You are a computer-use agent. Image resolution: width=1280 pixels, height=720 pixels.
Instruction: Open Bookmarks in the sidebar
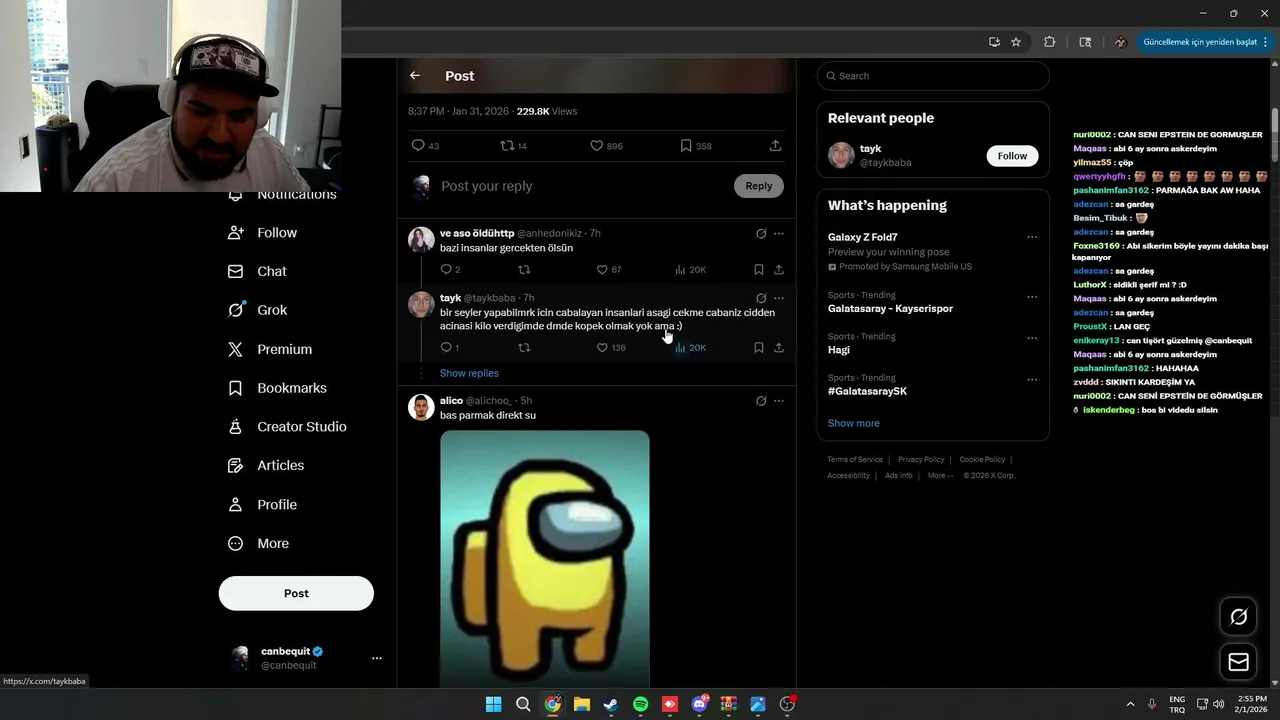(277, 388)
